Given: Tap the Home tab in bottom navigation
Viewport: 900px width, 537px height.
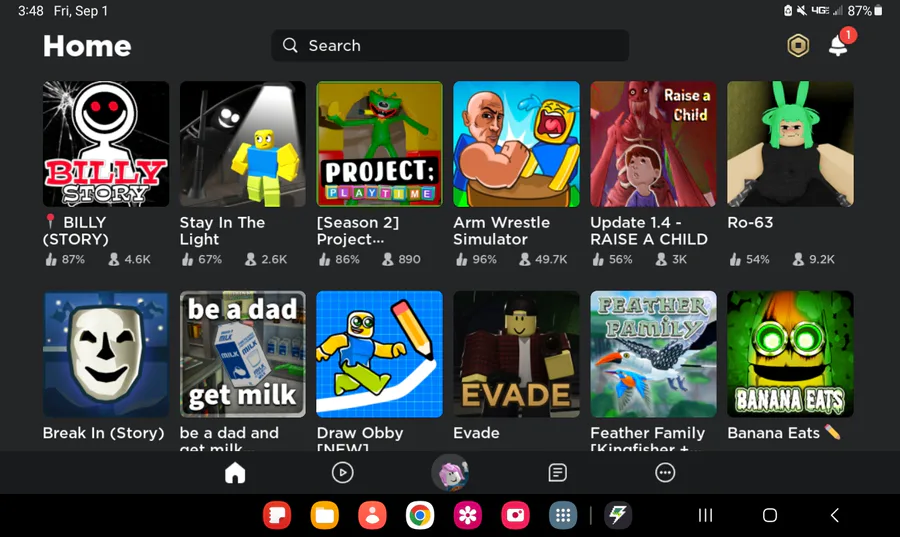Looking at the screenshot, I should click(235, 473).
